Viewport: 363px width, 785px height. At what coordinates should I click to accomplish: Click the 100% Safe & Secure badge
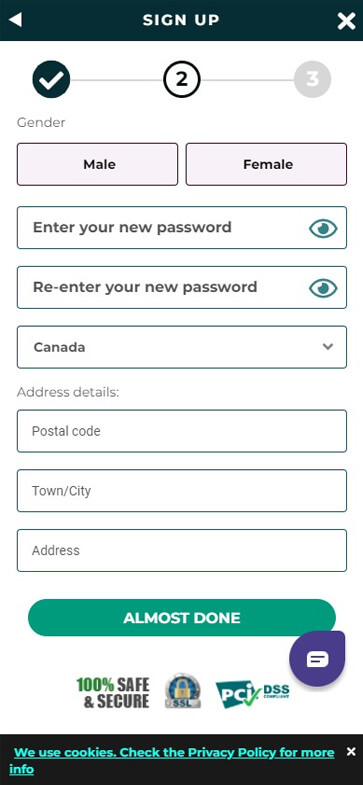click(x=113, y=692)
